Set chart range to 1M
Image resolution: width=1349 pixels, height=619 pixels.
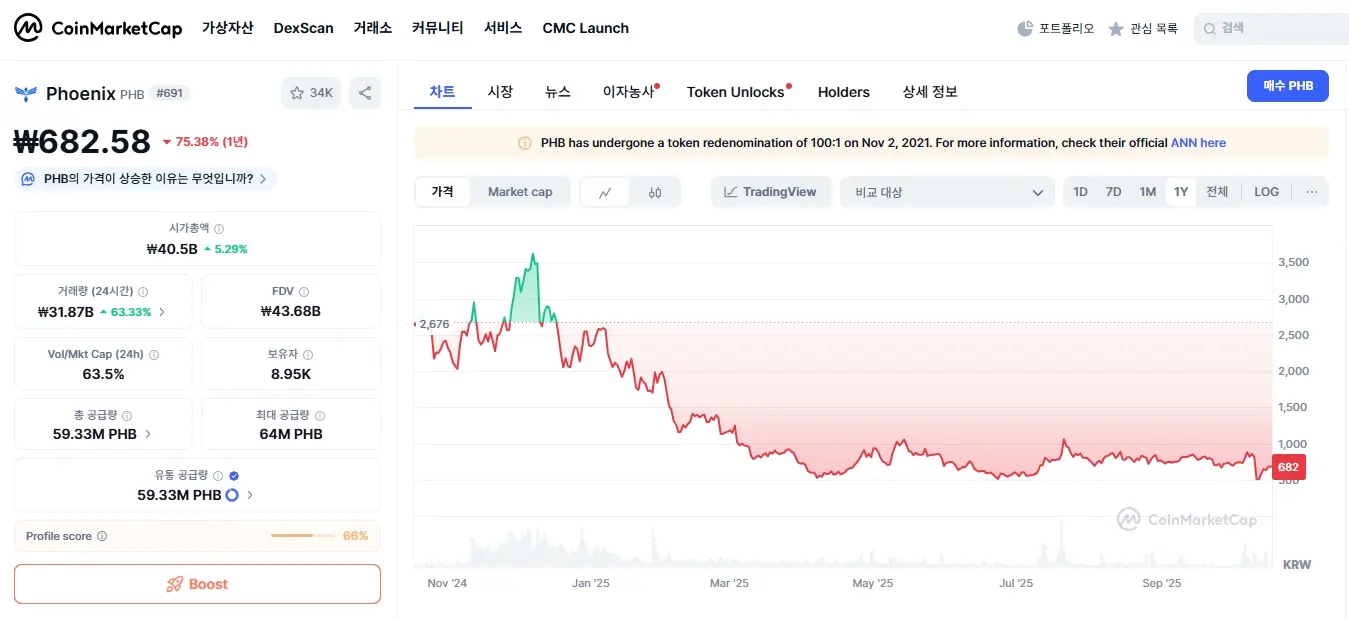(x=1147, y=192)
